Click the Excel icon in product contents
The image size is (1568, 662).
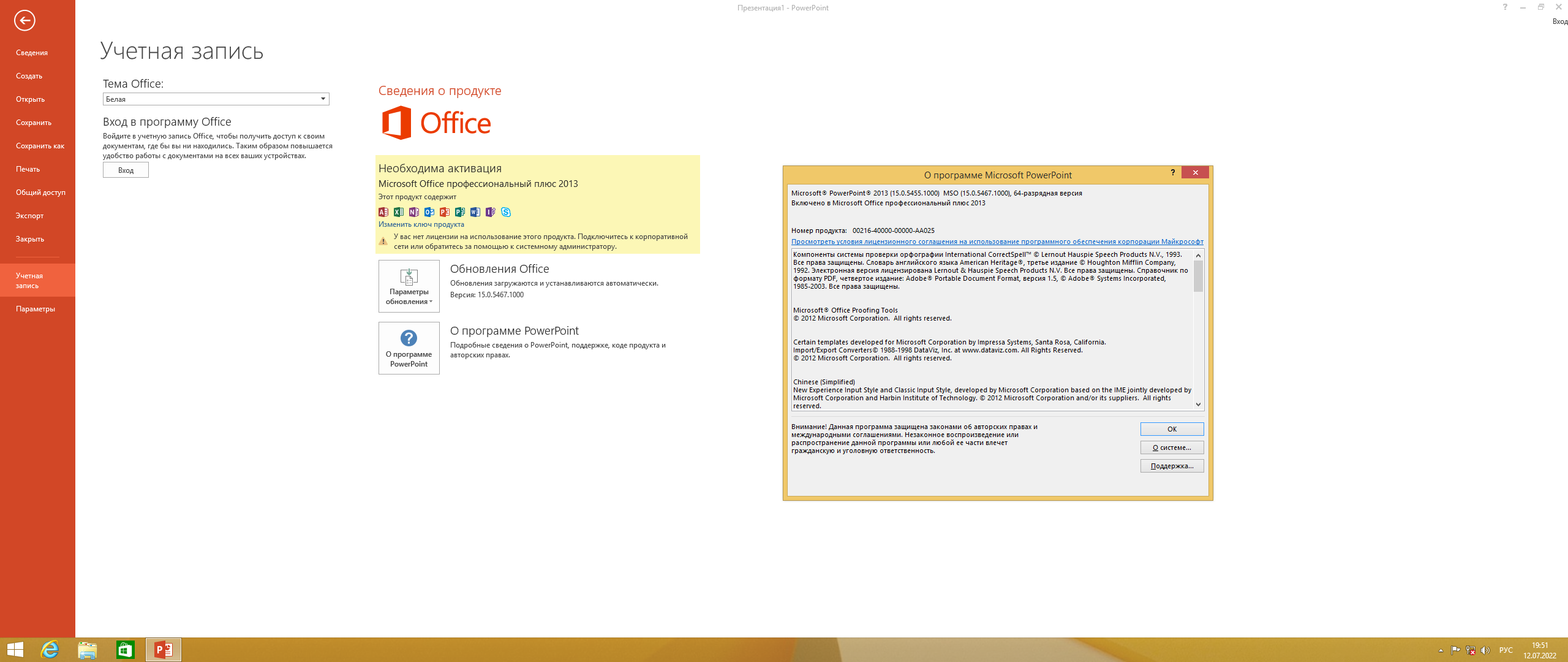click(x=399, y=212)
